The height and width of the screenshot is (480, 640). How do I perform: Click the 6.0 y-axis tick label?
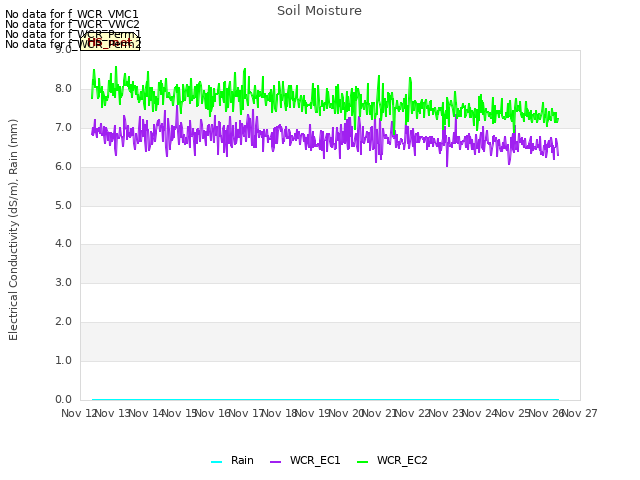coord(63,167)
